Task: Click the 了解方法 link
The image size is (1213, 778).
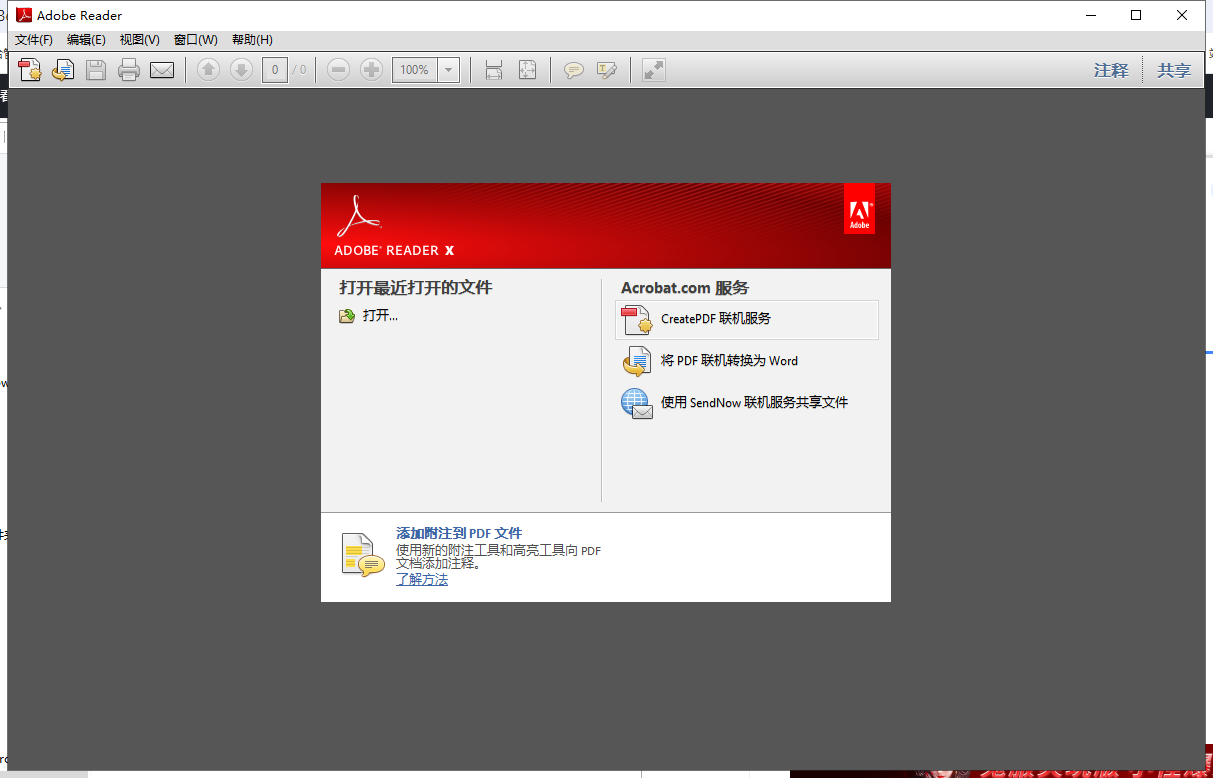Action: [421, 579]
